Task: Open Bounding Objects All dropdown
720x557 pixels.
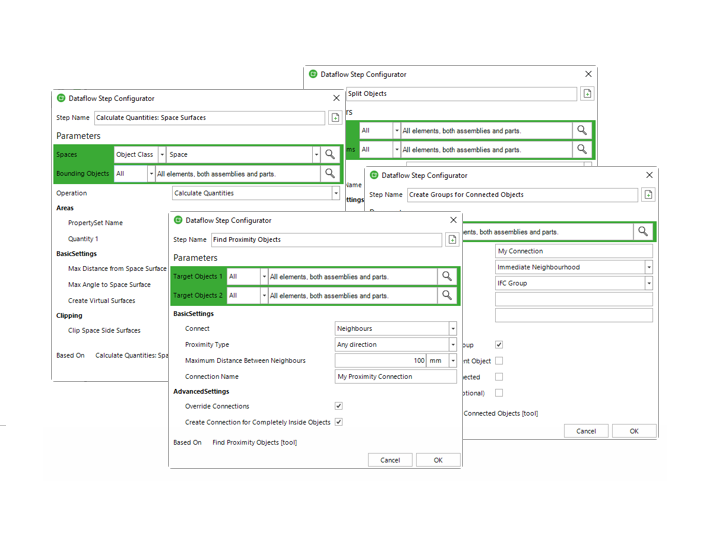Action: click(151, 174)
